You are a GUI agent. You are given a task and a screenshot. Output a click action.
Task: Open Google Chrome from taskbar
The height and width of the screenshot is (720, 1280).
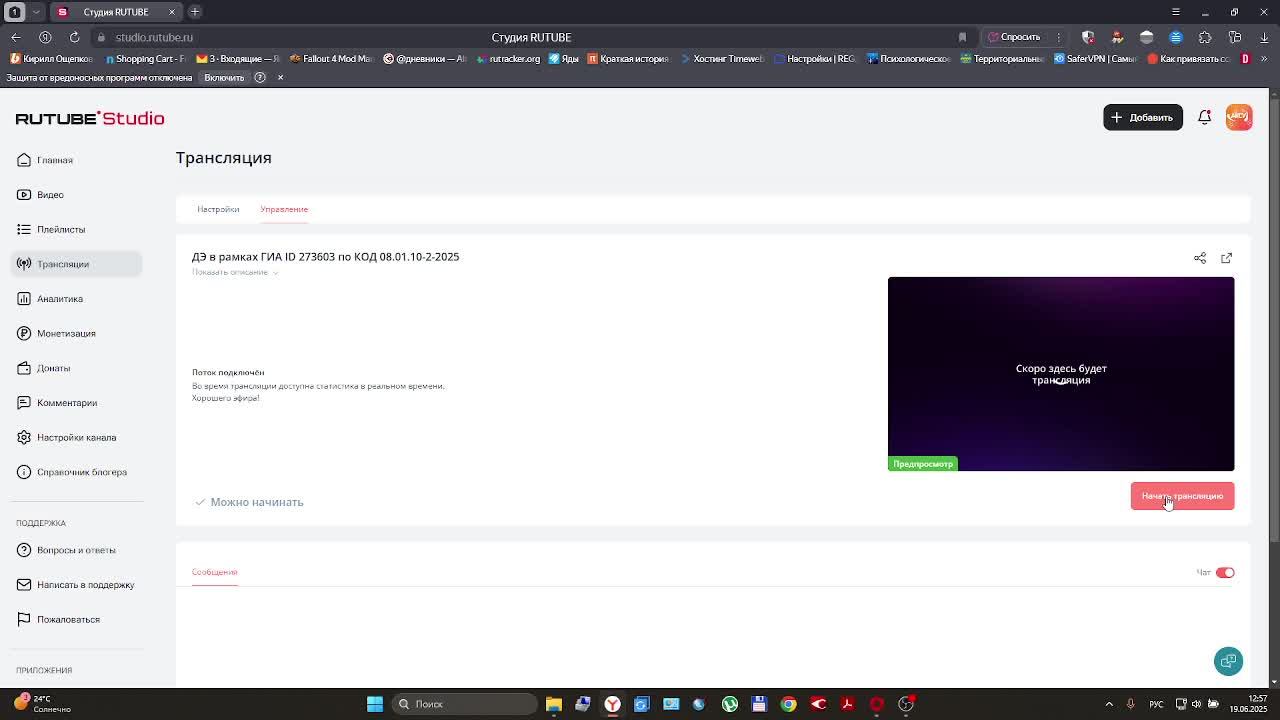[x=788, y=704]
